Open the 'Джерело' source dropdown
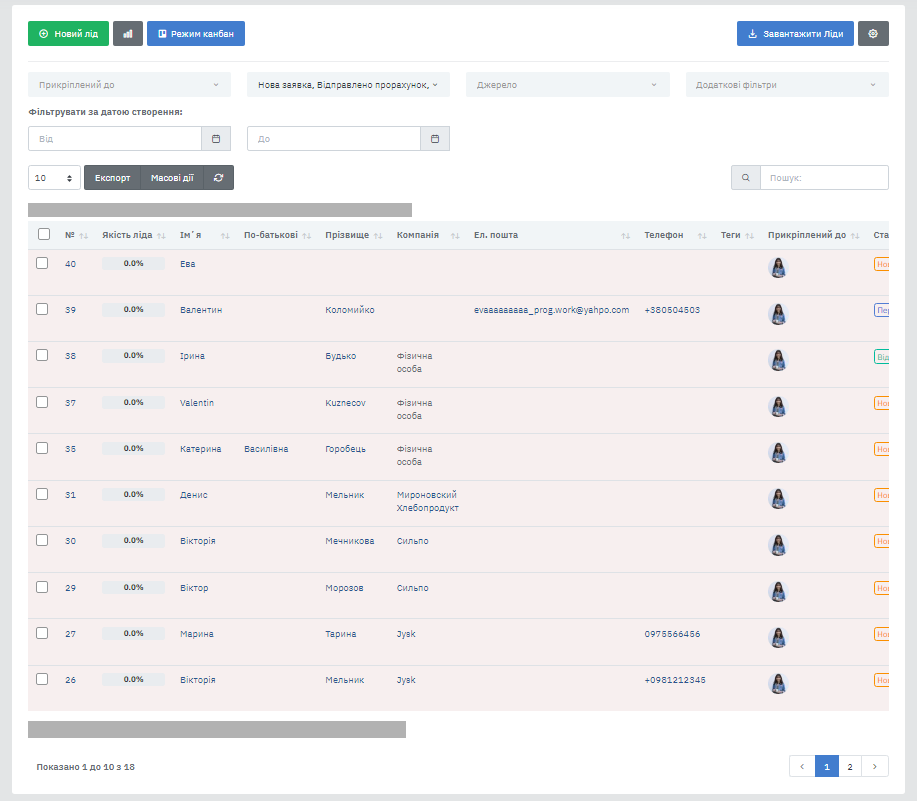The height and width of the screenshot is (801, 917). (x=567, y=85)
